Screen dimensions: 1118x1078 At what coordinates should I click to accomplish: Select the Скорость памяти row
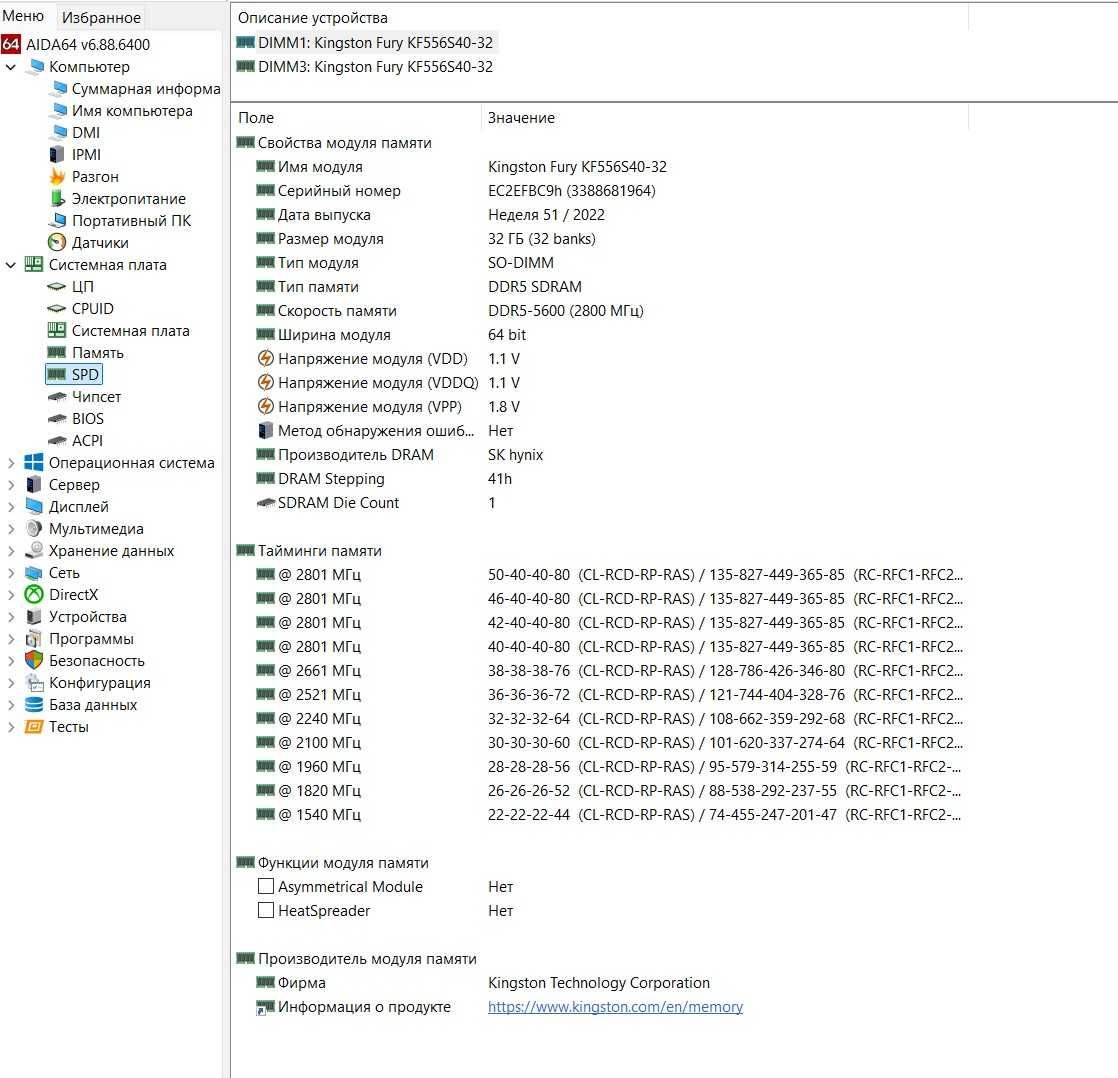pyautogui.click(x=599, y=311)
